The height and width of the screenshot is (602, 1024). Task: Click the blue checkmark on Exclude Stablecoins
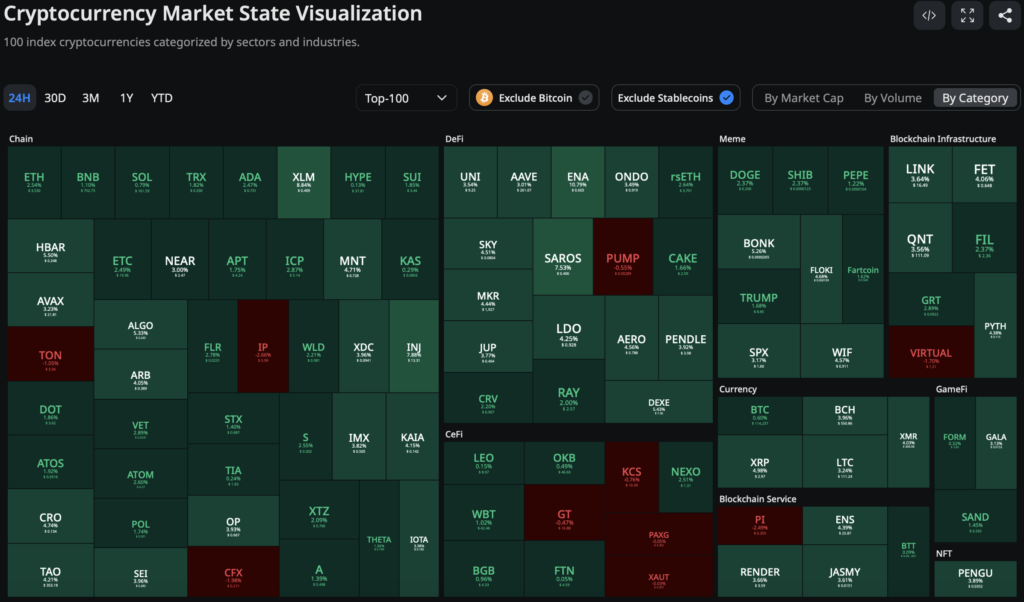[x=727, y=97]
